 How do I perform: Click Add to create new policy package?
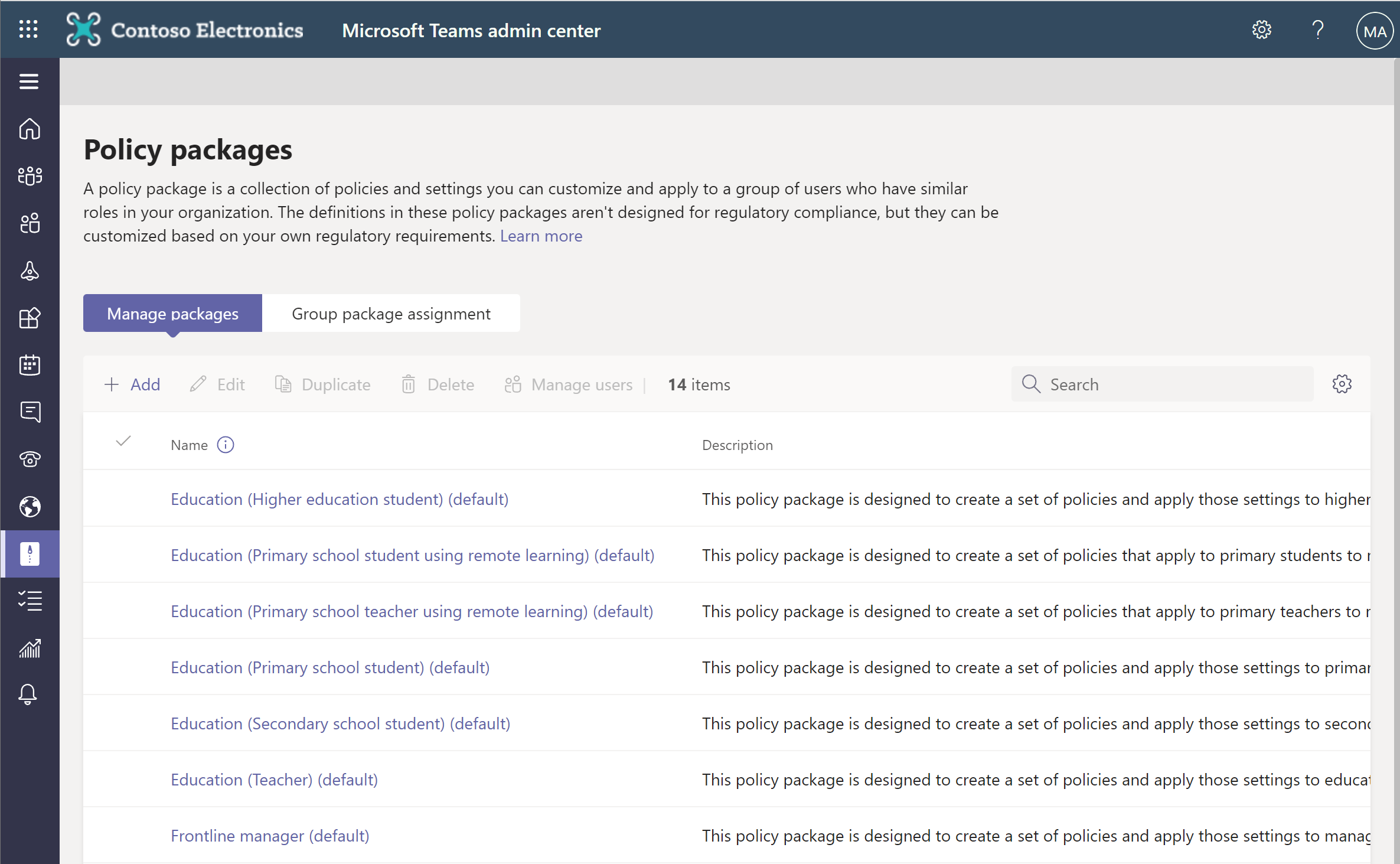pos(133,384)
